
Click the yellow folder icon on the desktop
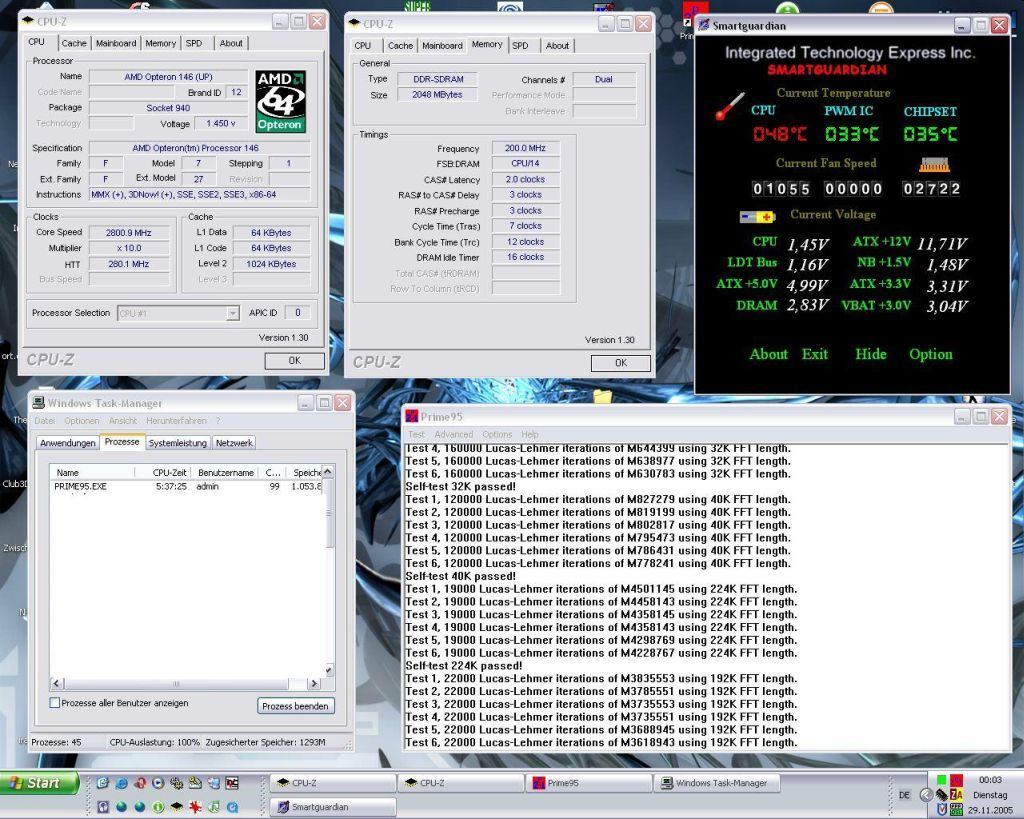click(603, 396)
